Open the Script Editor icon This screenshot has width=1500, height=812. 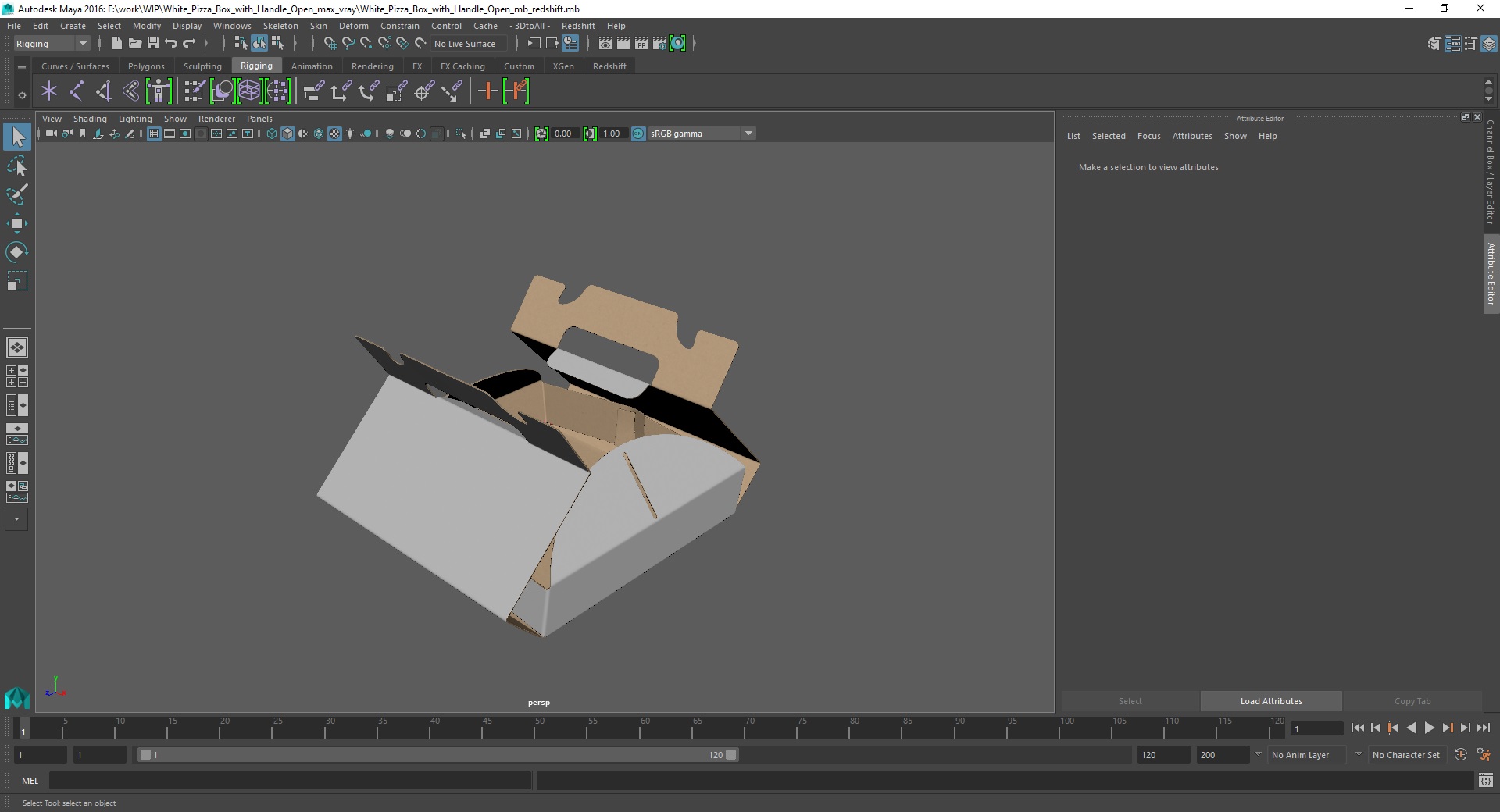pos(1486,780)
